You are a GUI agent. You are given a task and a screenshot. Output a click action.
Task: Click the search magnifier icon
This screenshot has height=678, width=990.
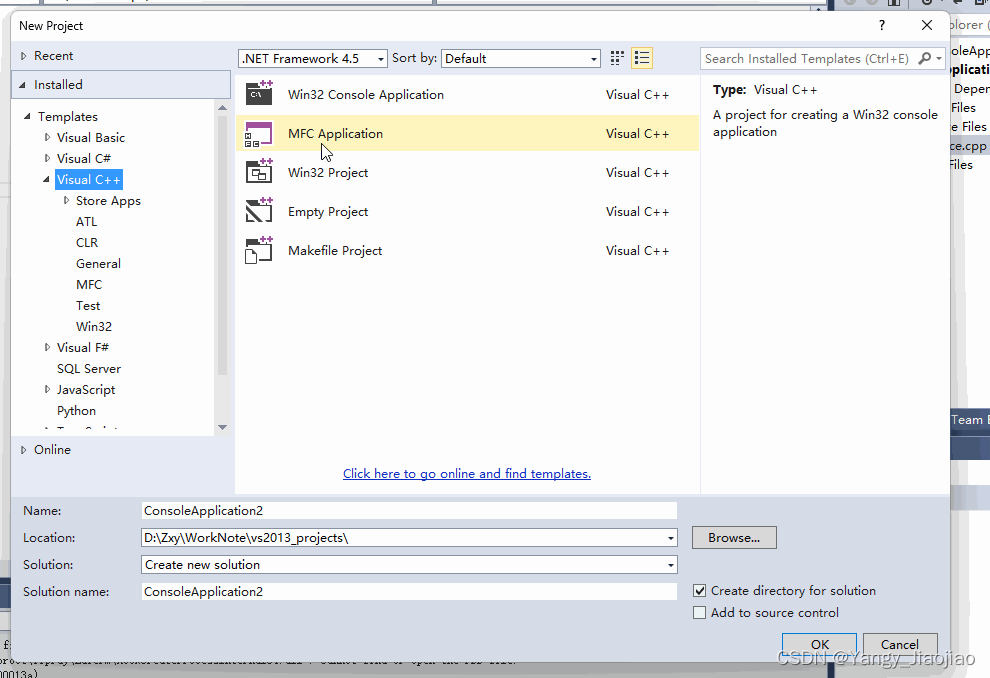924,58
